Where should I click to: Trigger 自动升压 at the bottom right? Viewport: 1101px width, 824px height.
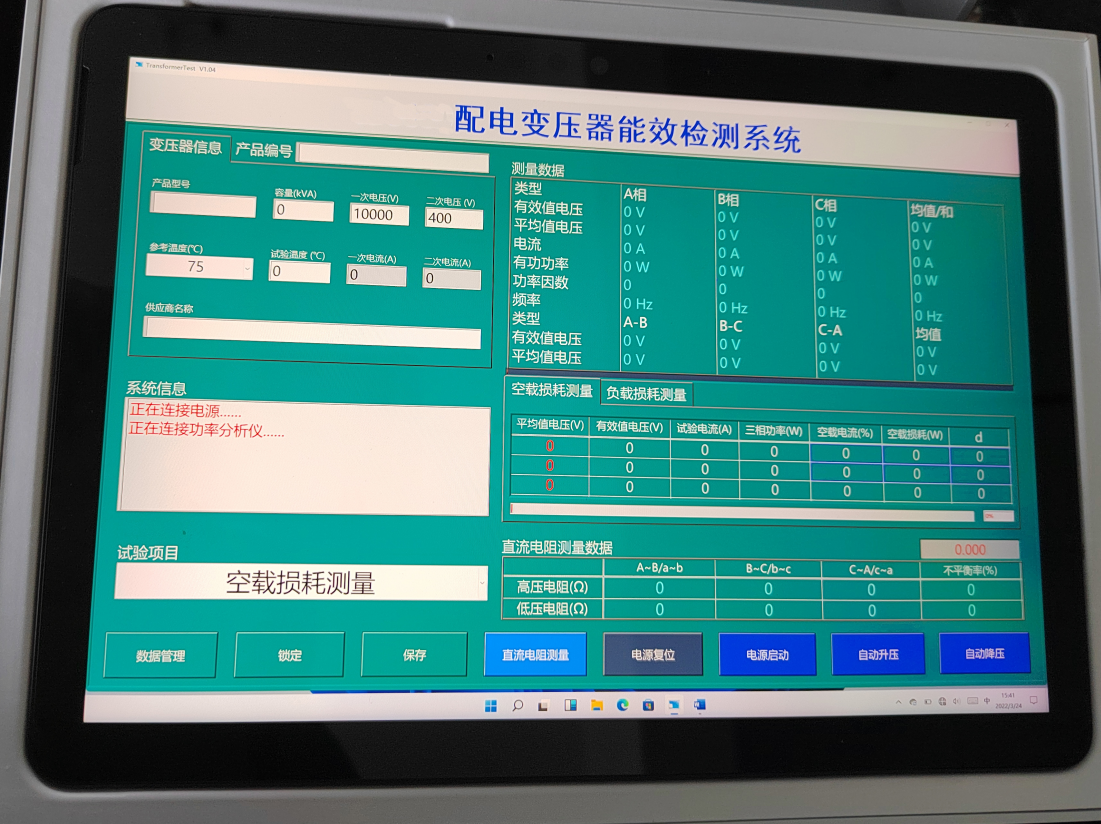coord(877,654)
